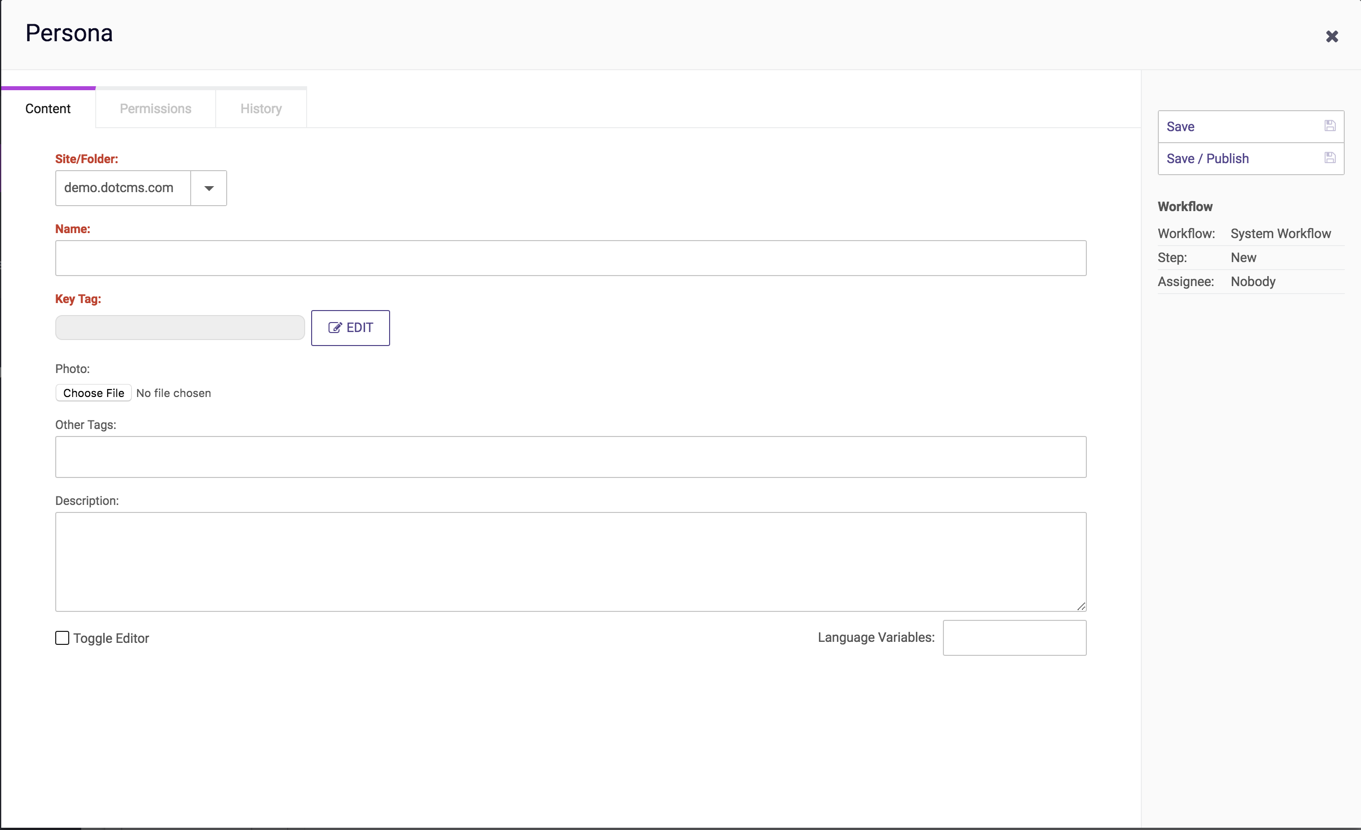
Task: Click the greyed-out Key Tag field
Action: tap(180, 328)
